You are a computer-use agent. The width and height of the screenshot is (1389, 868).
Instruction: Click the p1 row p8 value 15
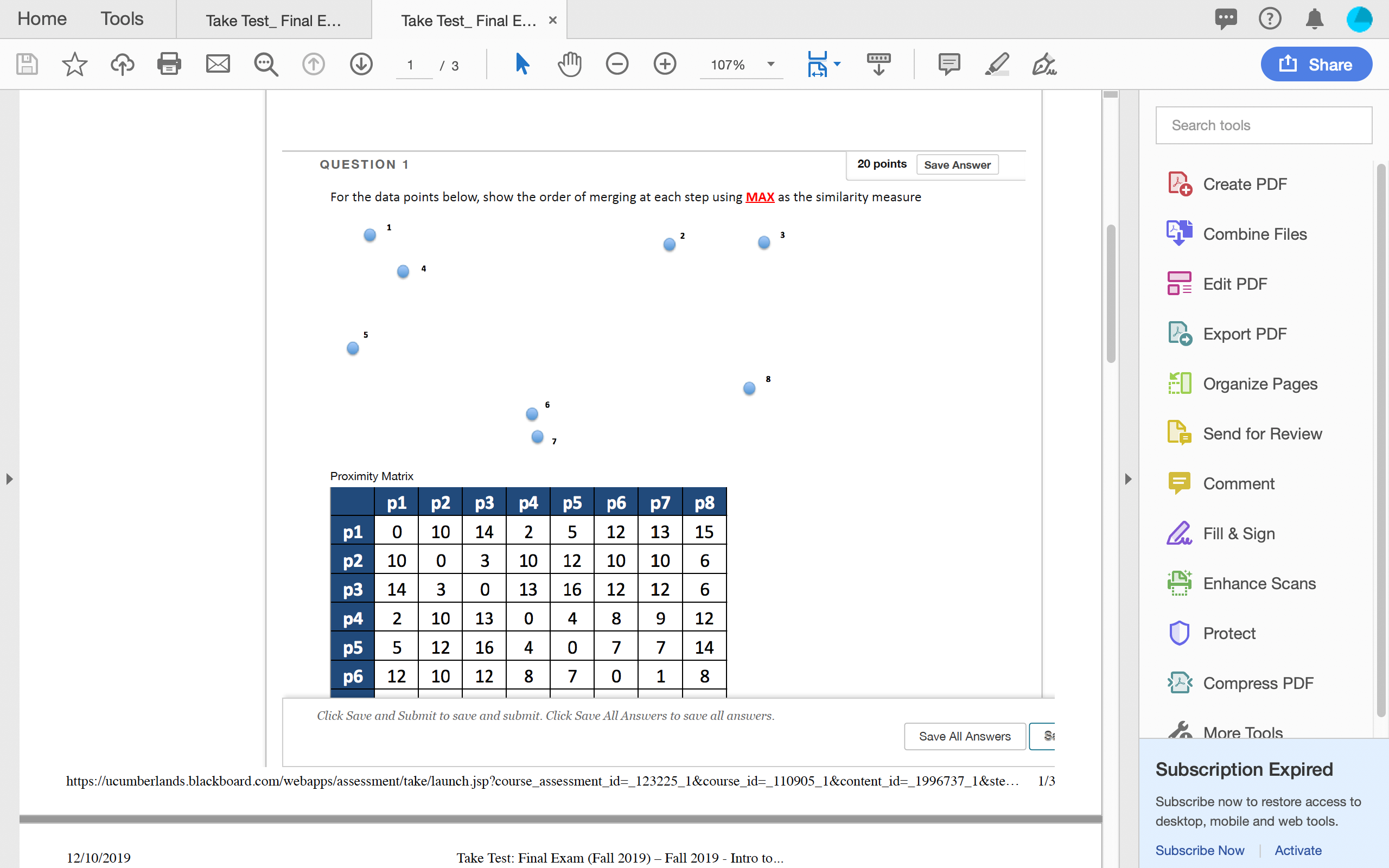click(x=704, y=532)
